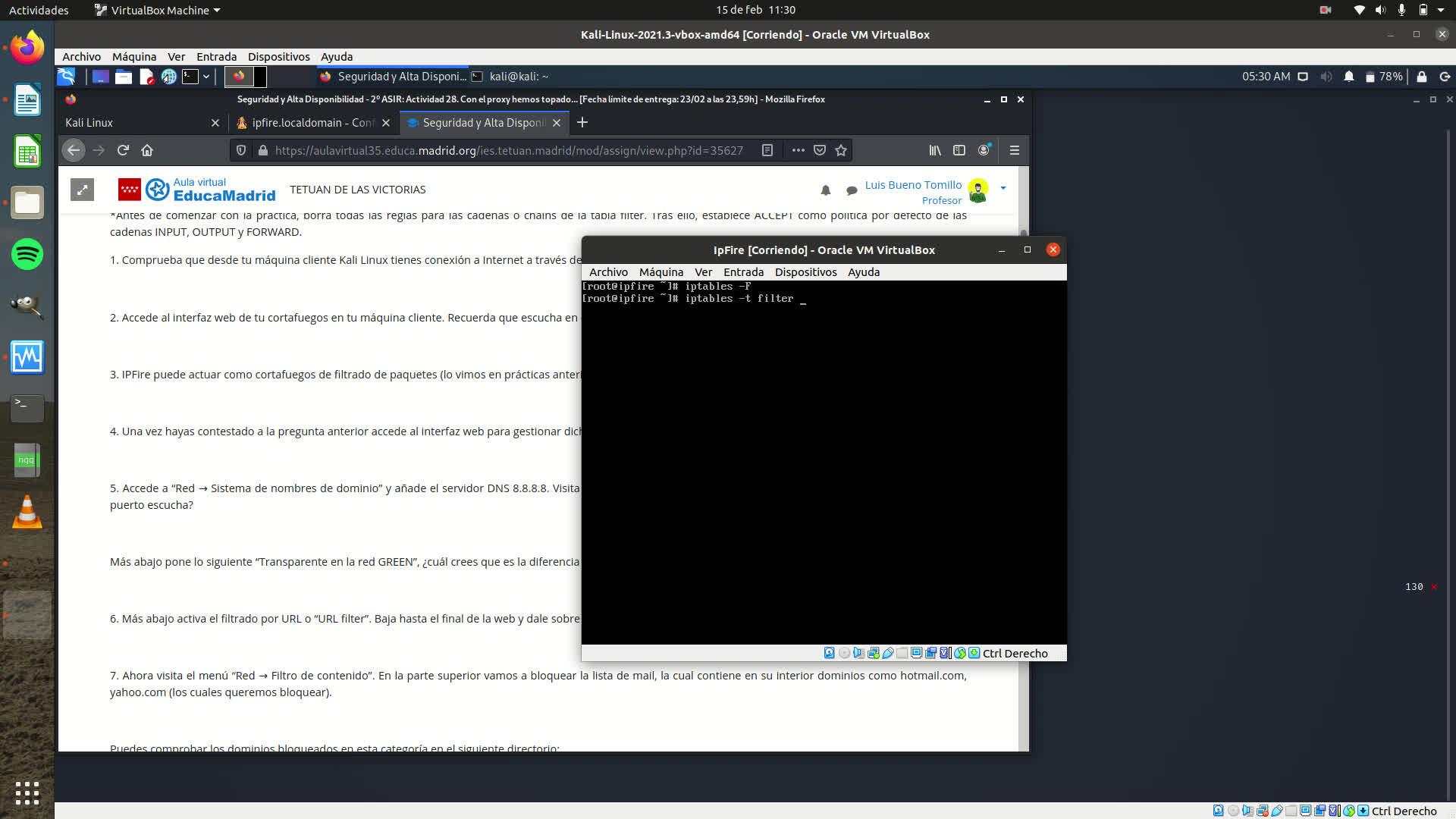
Task: Open Moodle messages speech bubble
Action: 852,190
